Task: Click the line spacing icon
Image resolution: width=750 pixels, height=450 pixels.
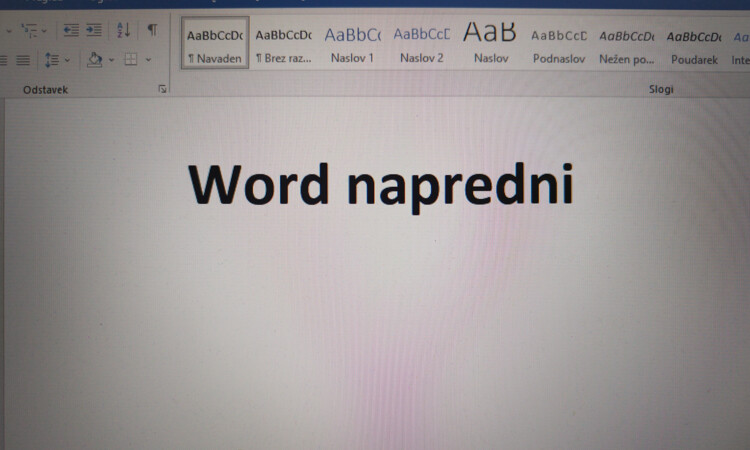Action: coord(52,60)
